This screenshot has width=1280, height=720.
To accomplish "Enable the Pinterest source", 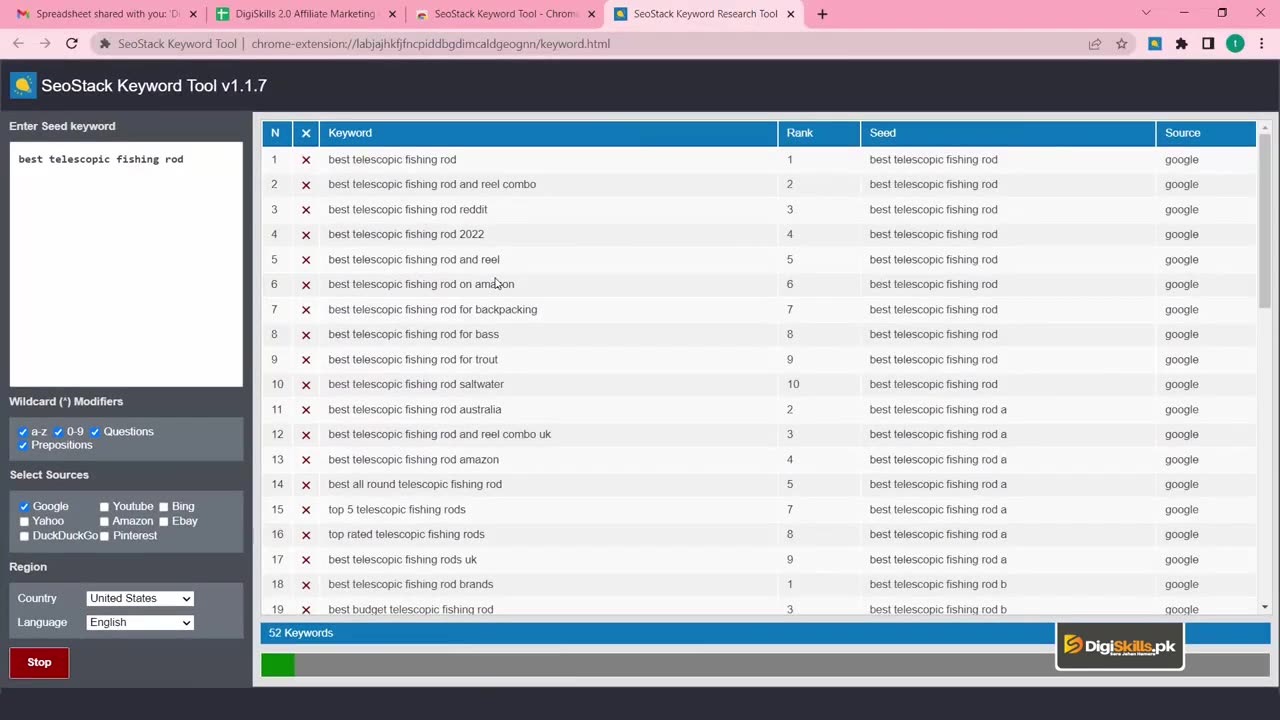I will point(104,537).
